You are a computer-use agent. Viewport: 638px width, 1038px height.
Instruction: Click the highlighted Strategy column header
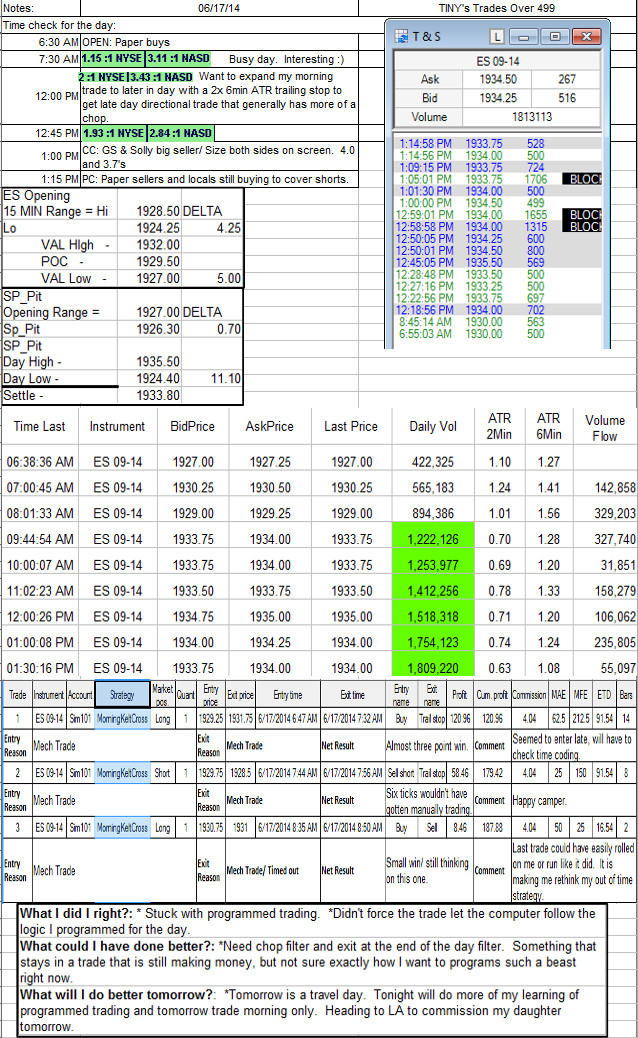pyautogui.click(x=122, y=694)
